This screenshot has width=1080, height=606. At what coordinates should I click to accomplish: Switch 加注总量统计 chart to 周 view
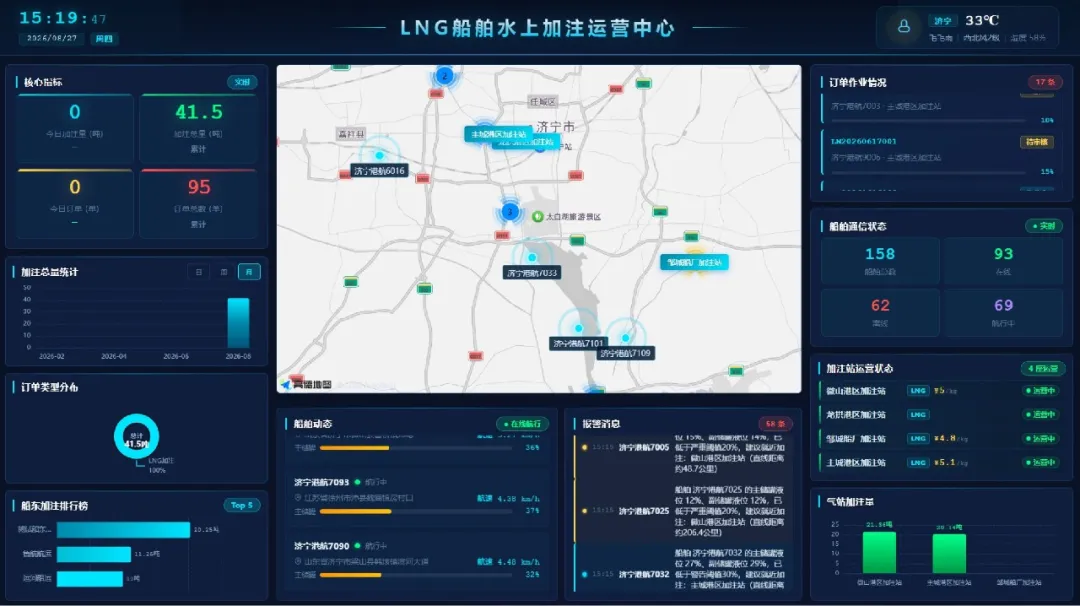point(224,272)
